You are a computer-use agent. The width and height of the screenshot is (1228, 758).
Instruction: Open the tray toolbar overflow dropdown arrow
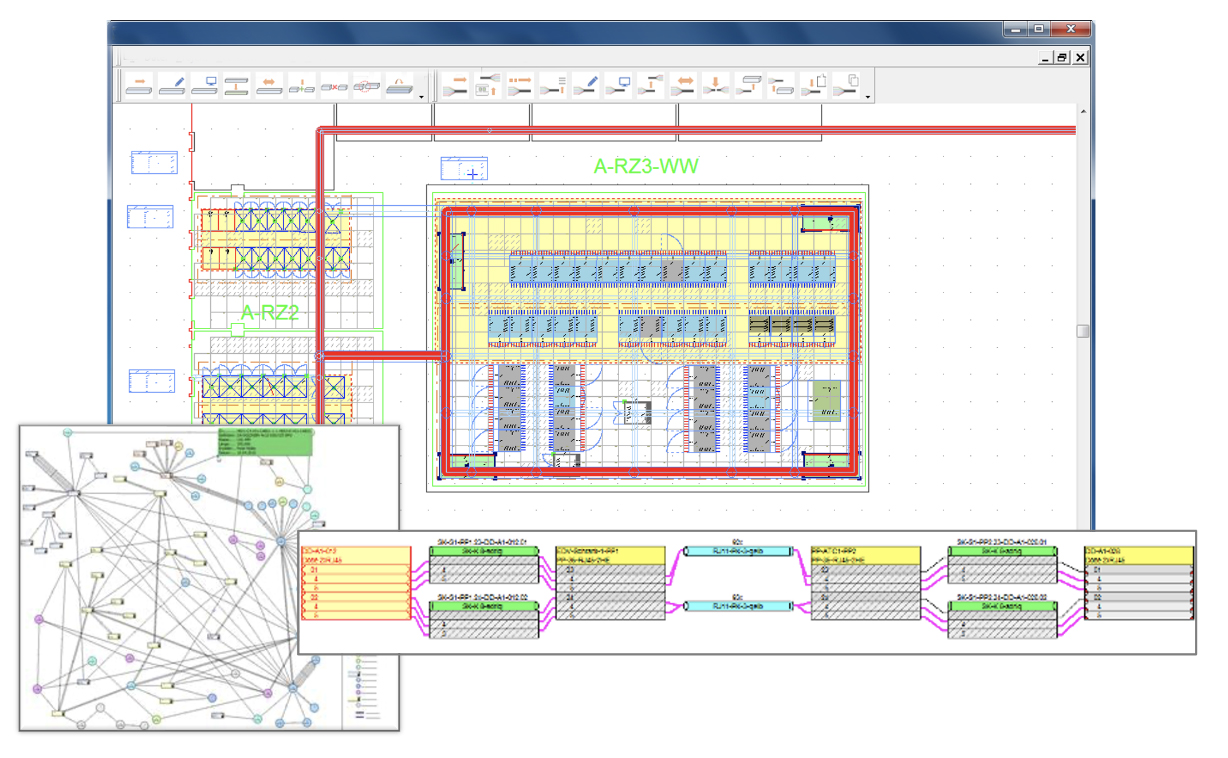pyautogui.click(x=422, y=97)
